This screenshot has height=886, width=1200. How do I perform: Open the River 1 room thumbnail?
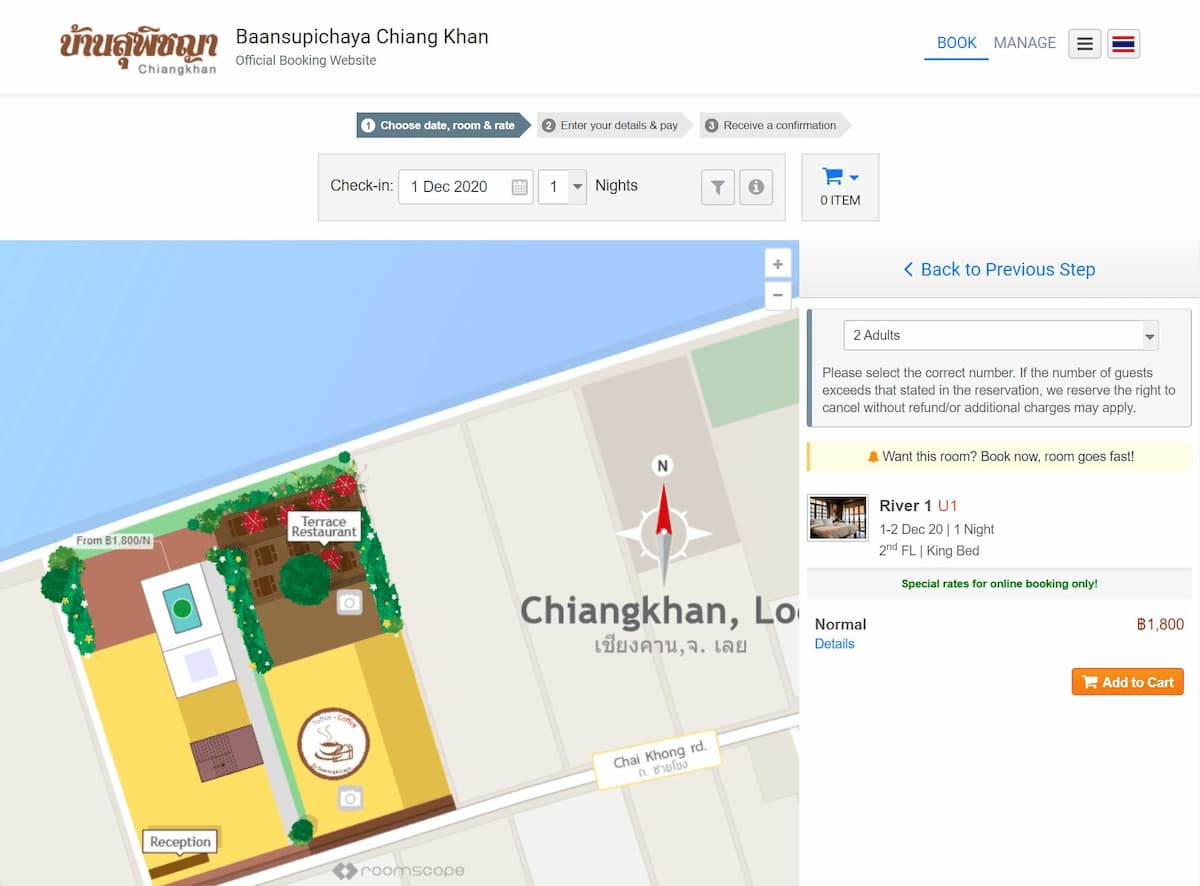point(837,516)
